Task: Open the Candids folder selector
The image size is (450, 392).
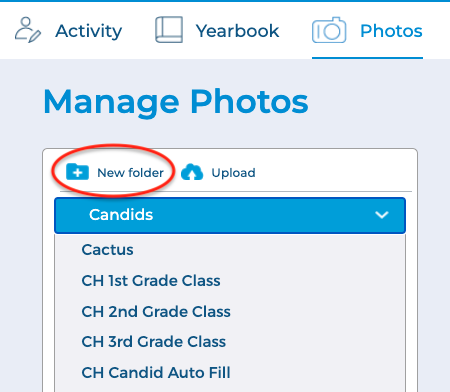Action: pyautogui.click(x=230, y=215)
